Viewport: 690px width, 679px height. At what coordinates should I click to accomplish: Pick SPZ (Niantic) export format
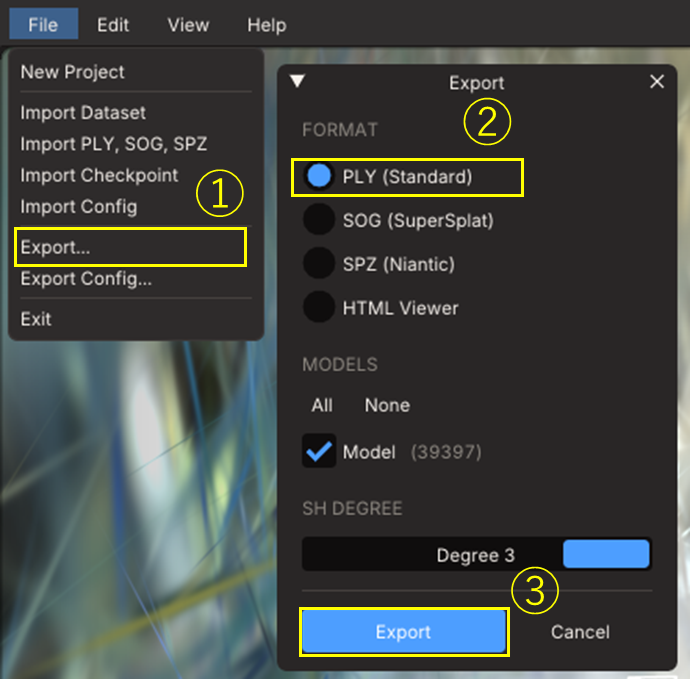click(319, 264)
